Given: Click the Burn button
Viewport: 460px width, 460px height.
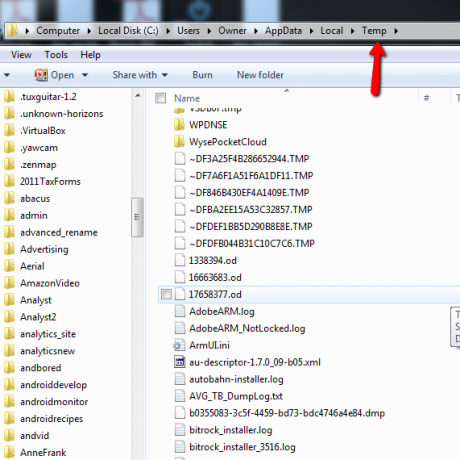Looking at the screenshot, I should (x=202, y=75).
